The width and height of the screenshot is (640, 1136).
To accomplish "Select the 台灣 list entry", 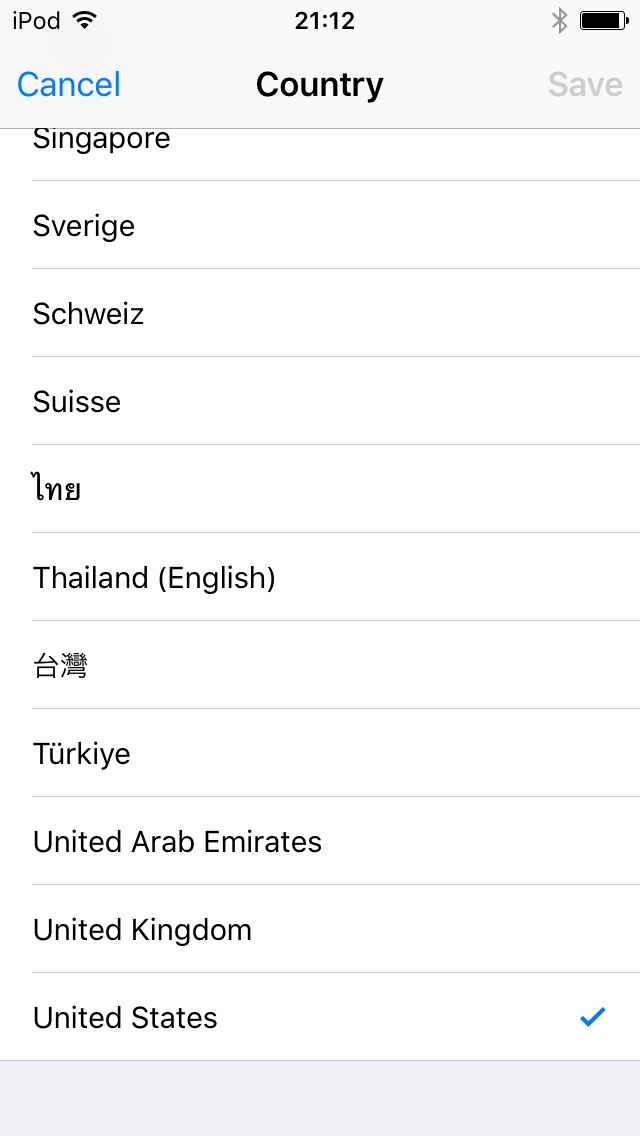I will [60, 666].
